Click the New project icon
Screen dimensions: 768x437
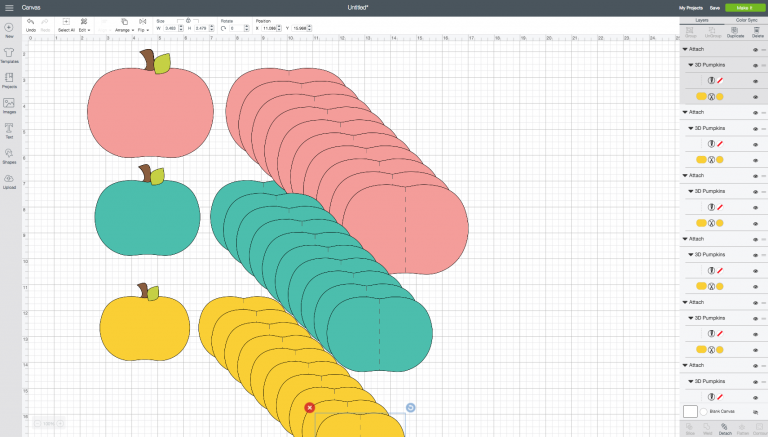9,29
